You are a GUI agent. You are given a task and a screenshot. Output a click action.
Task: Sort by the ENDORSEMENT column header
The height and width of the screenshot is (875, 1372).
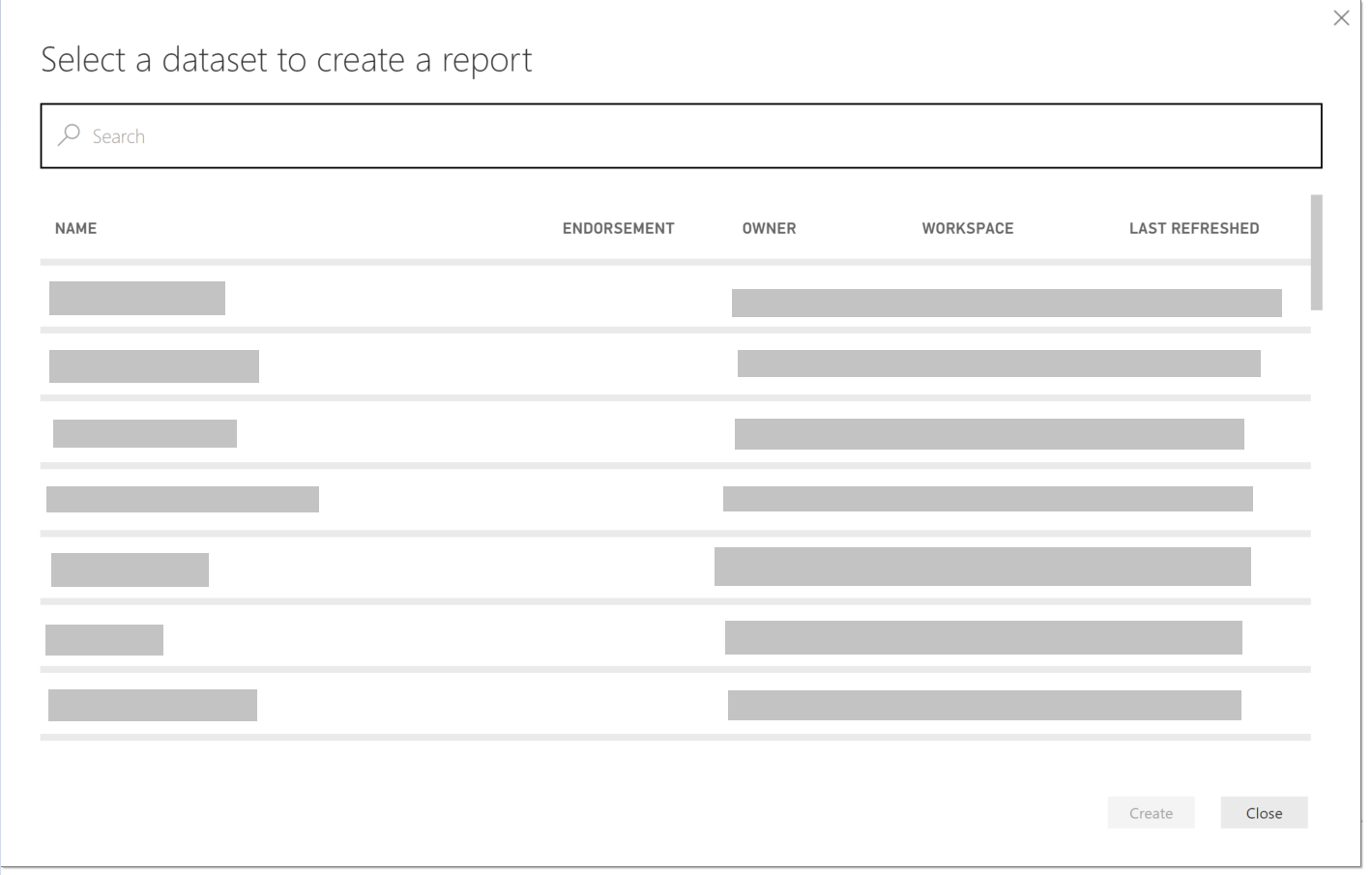[x=619, y=228]
